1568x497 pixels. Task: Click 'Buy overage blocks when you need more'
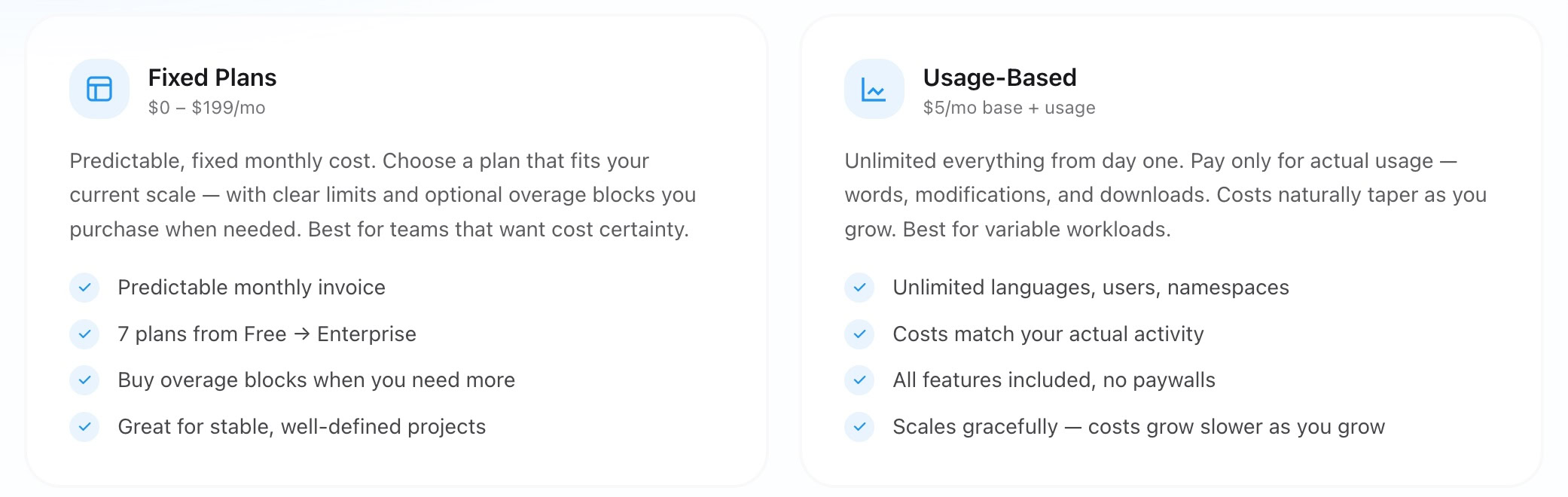tap(316, 380)
